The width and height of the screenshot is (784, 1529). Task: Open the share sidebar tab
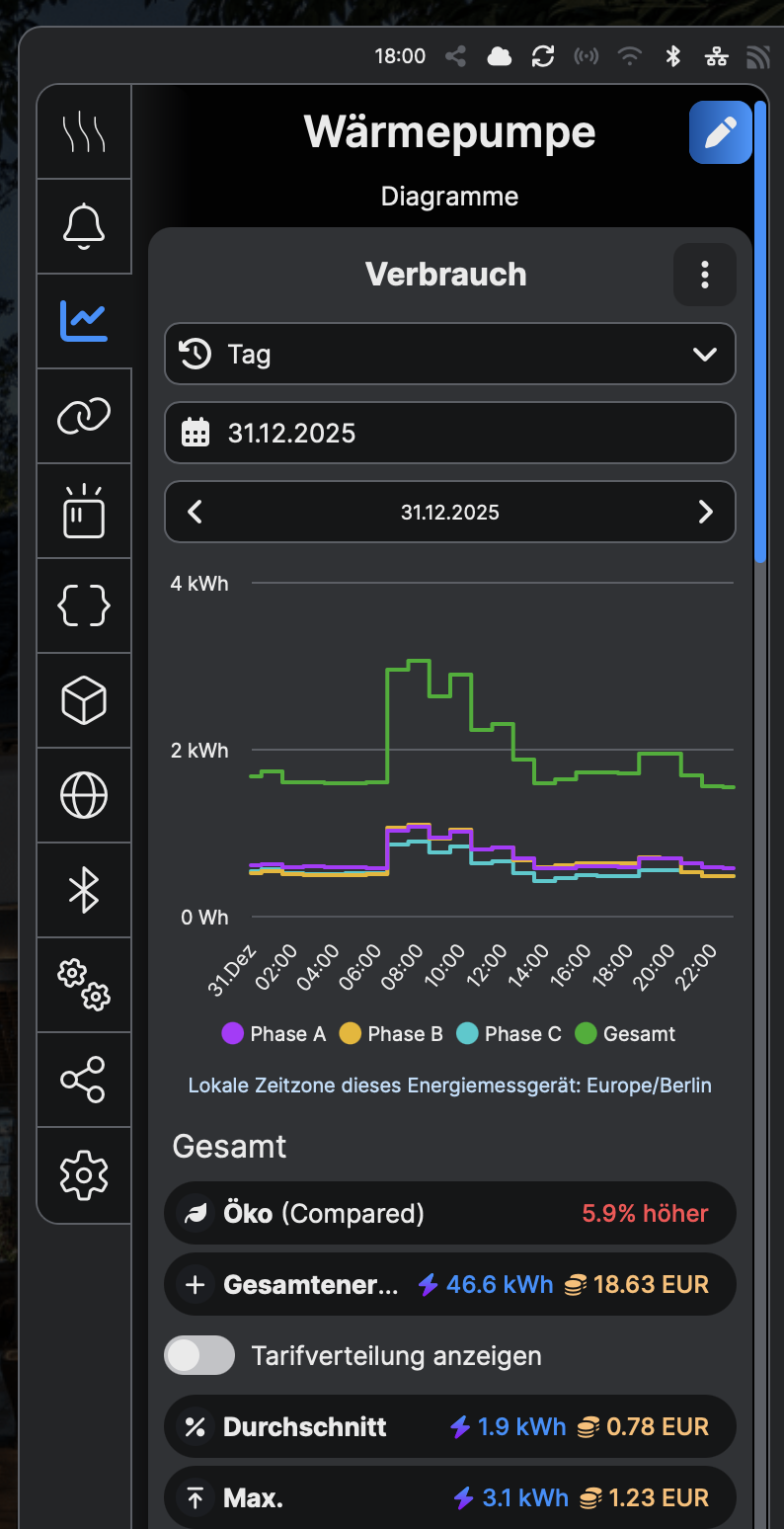pos(84,1080)
